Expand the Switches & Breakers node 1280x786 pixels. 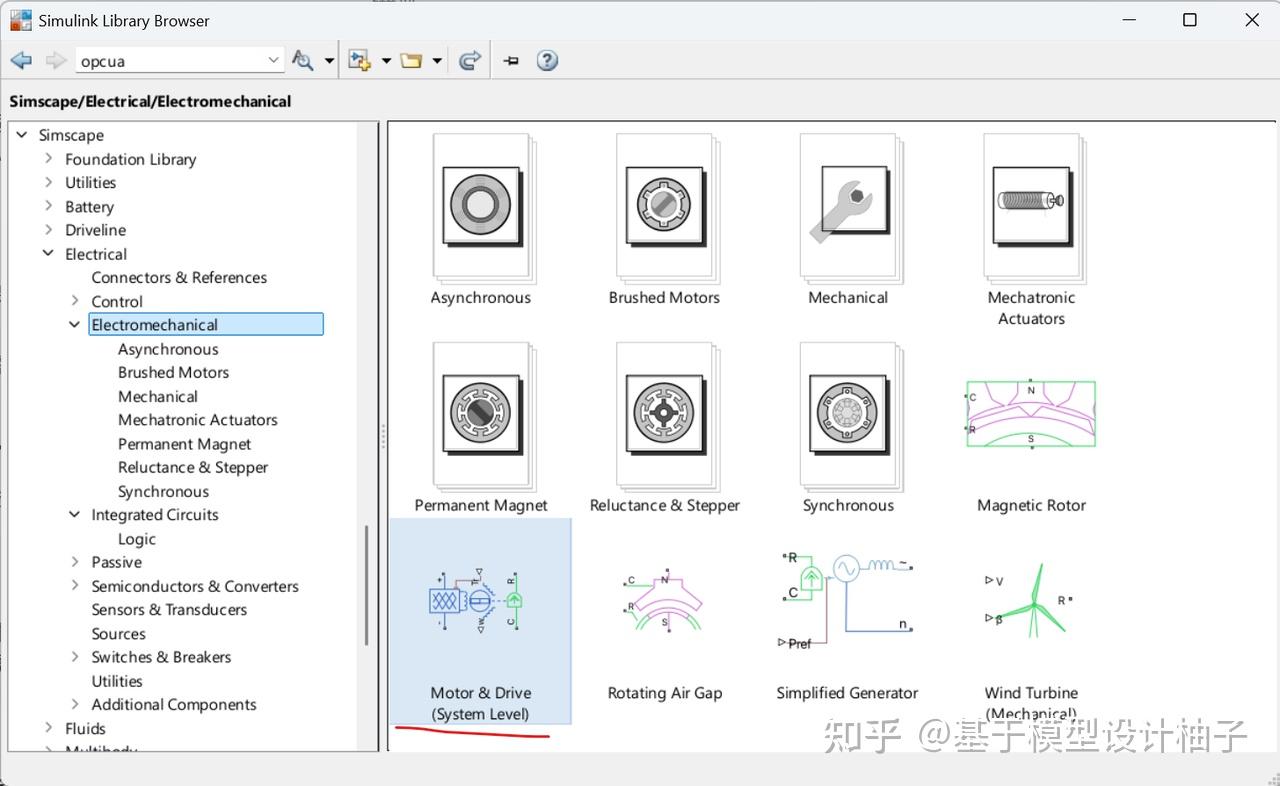(x=75, y=657)
